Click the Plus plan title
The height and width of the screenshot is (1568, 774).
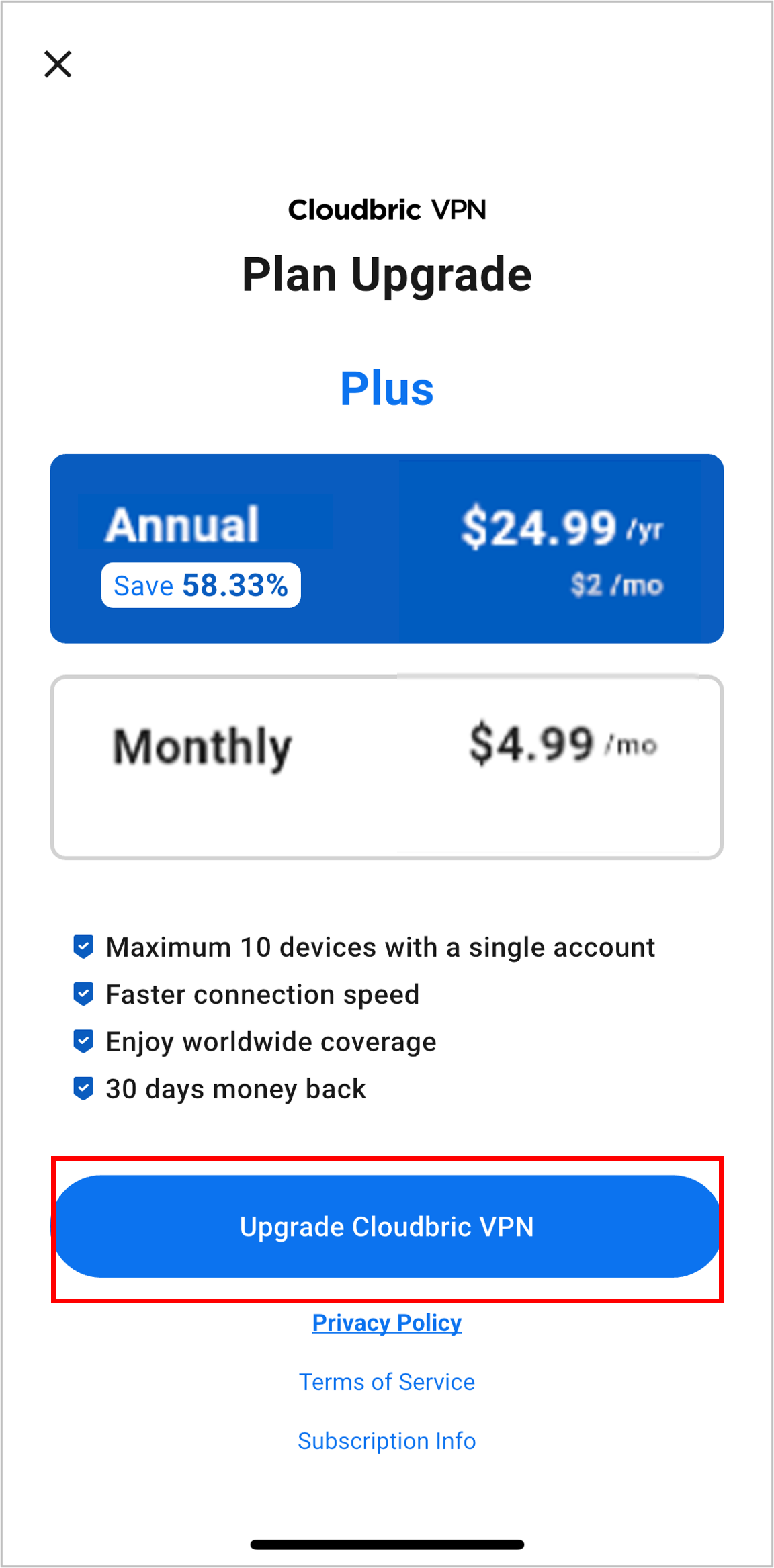387,388
